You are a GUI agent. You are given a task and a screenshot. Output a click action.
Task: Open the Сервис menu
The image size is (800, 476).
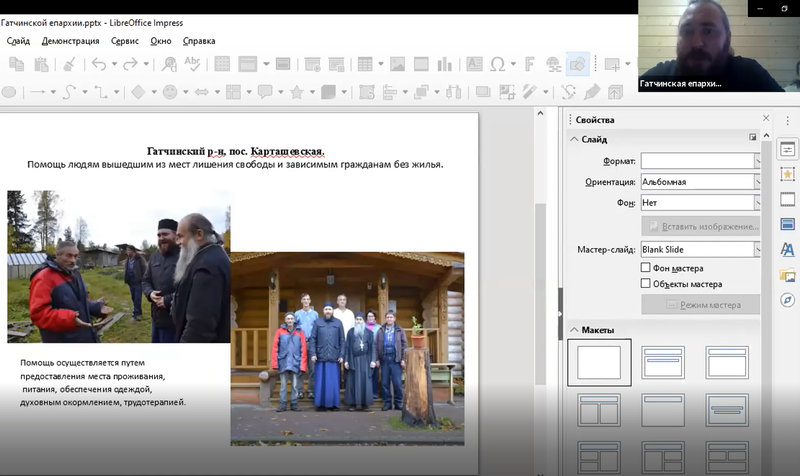click(x=124, y=41)
